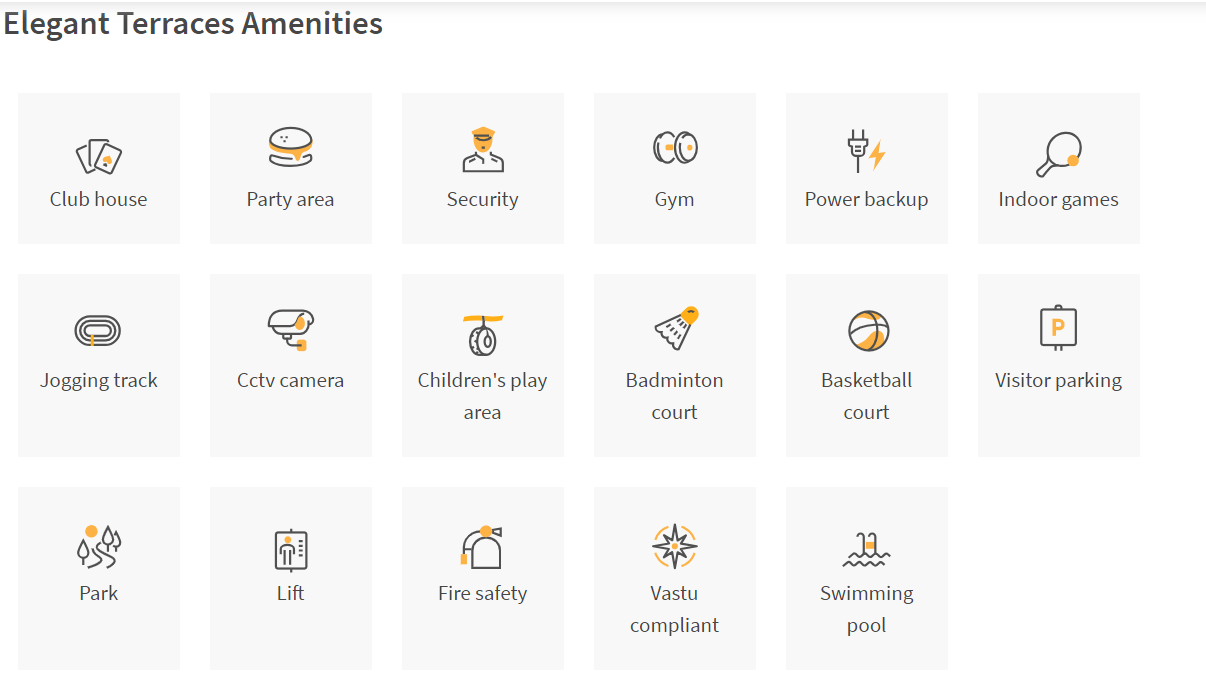The width and height of the screenshot is (1206, 689).
Task: Click the Elegant Terraces Amenities heading
Action: (193, 23)
